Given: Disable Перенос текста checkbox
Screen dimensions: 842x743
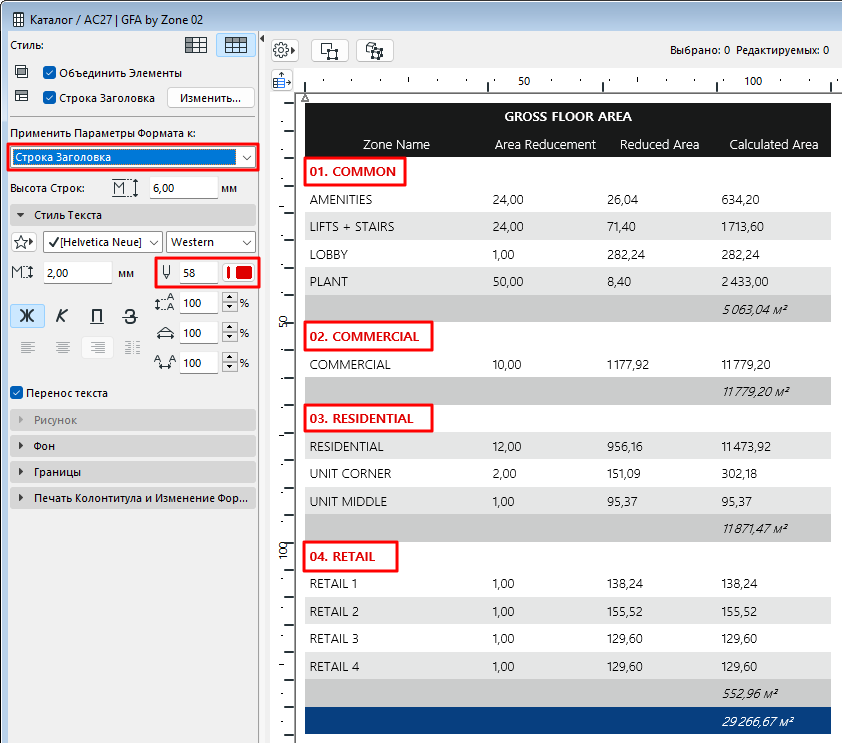Looking at the screenshot, I should click(x=16, y=393).
